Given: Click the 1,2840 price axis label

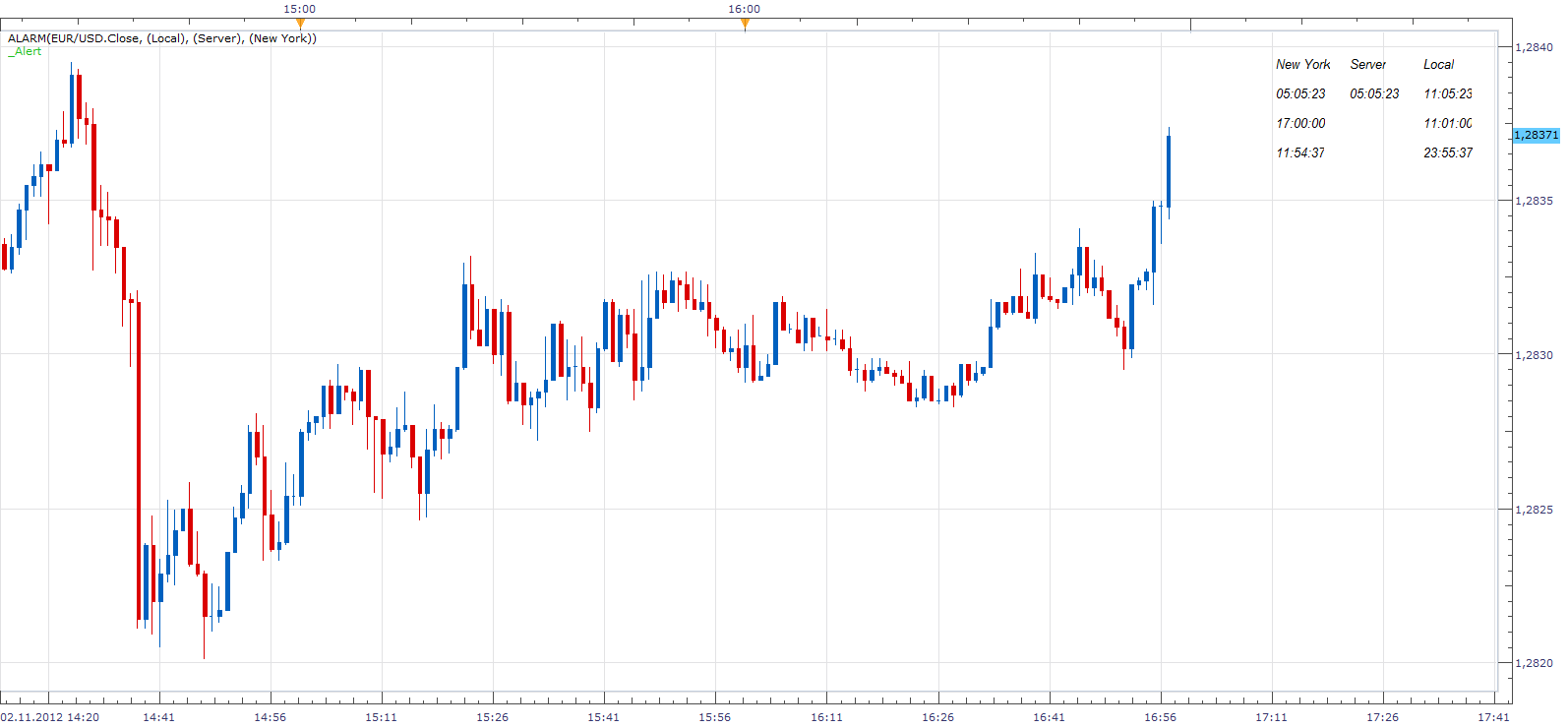Looking at the screenshot, I should click(1534, 47).
